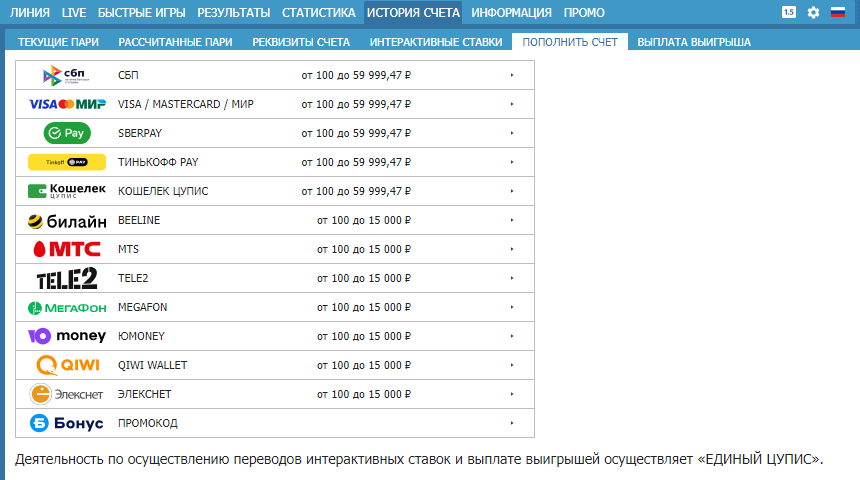Select the ЮMONEY label
The width and height of the screenshot is (860, 480).
point(141,336)
